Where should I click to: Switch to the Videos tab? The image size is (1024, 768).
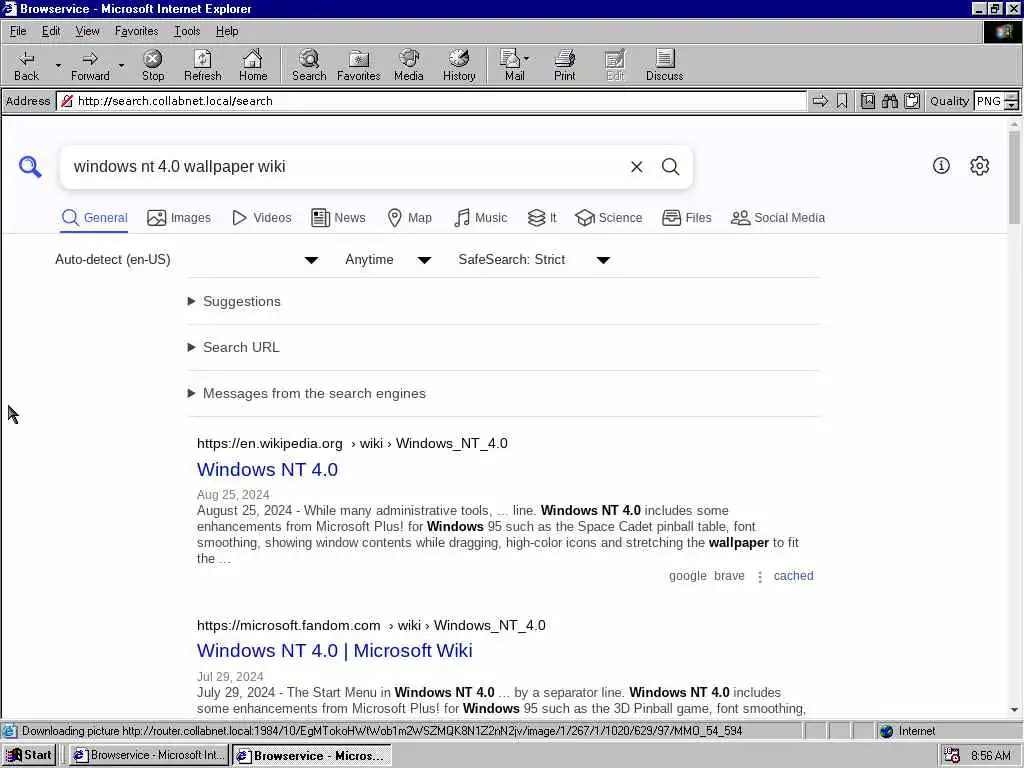coord(262,218)
